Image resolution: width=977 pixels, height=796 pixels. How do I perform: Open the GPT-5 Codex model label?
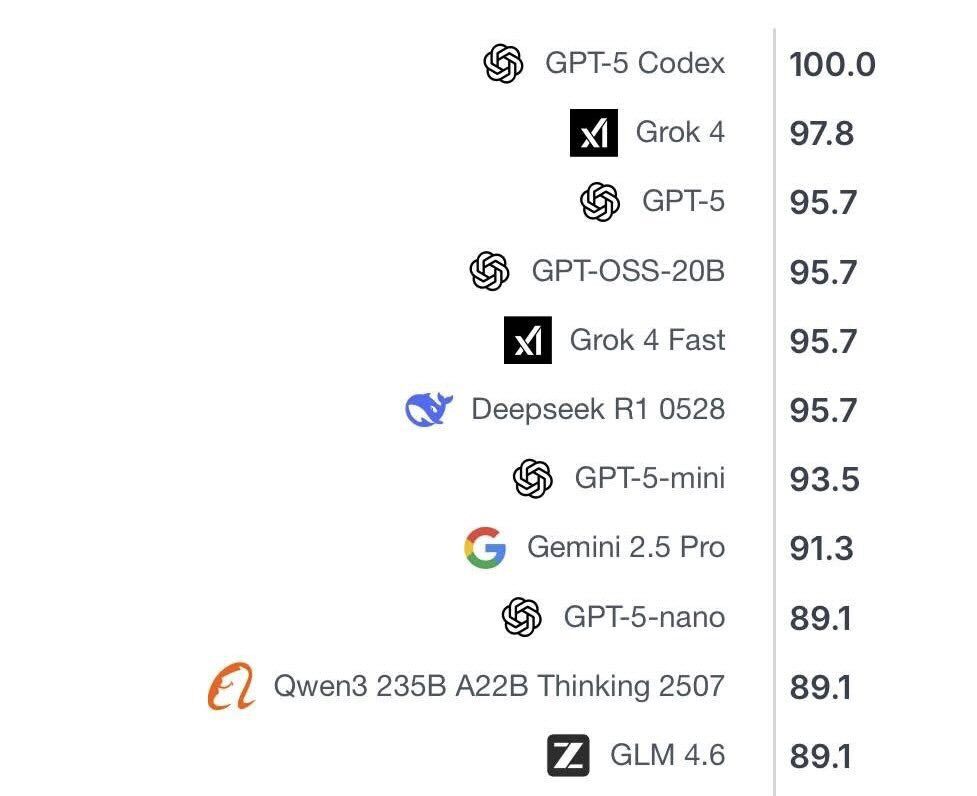(634, 64)
